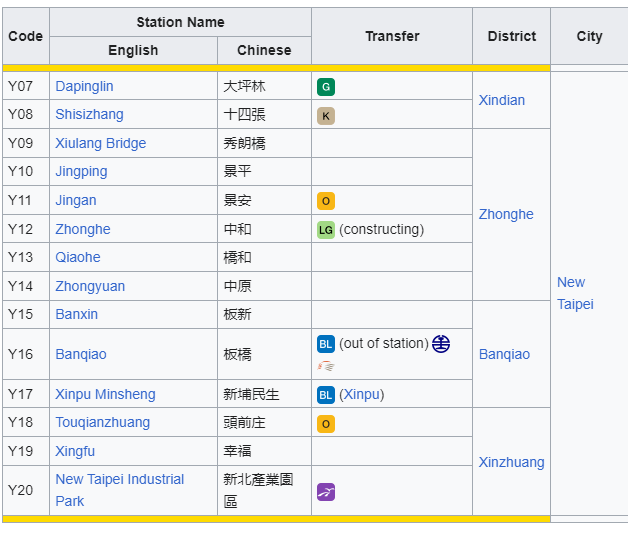Open the Dapinglin station link

(84, 87)
